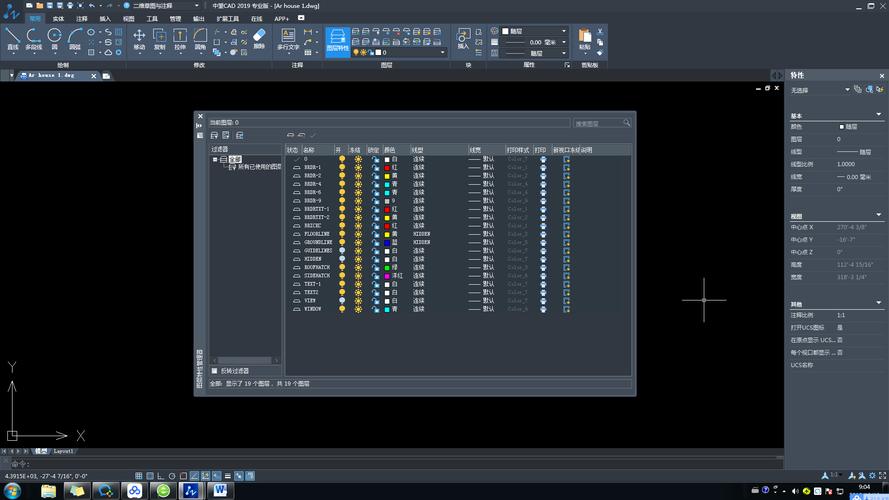
Task: Open the layer dropdown in the ribbon
Action: (443, 52)
